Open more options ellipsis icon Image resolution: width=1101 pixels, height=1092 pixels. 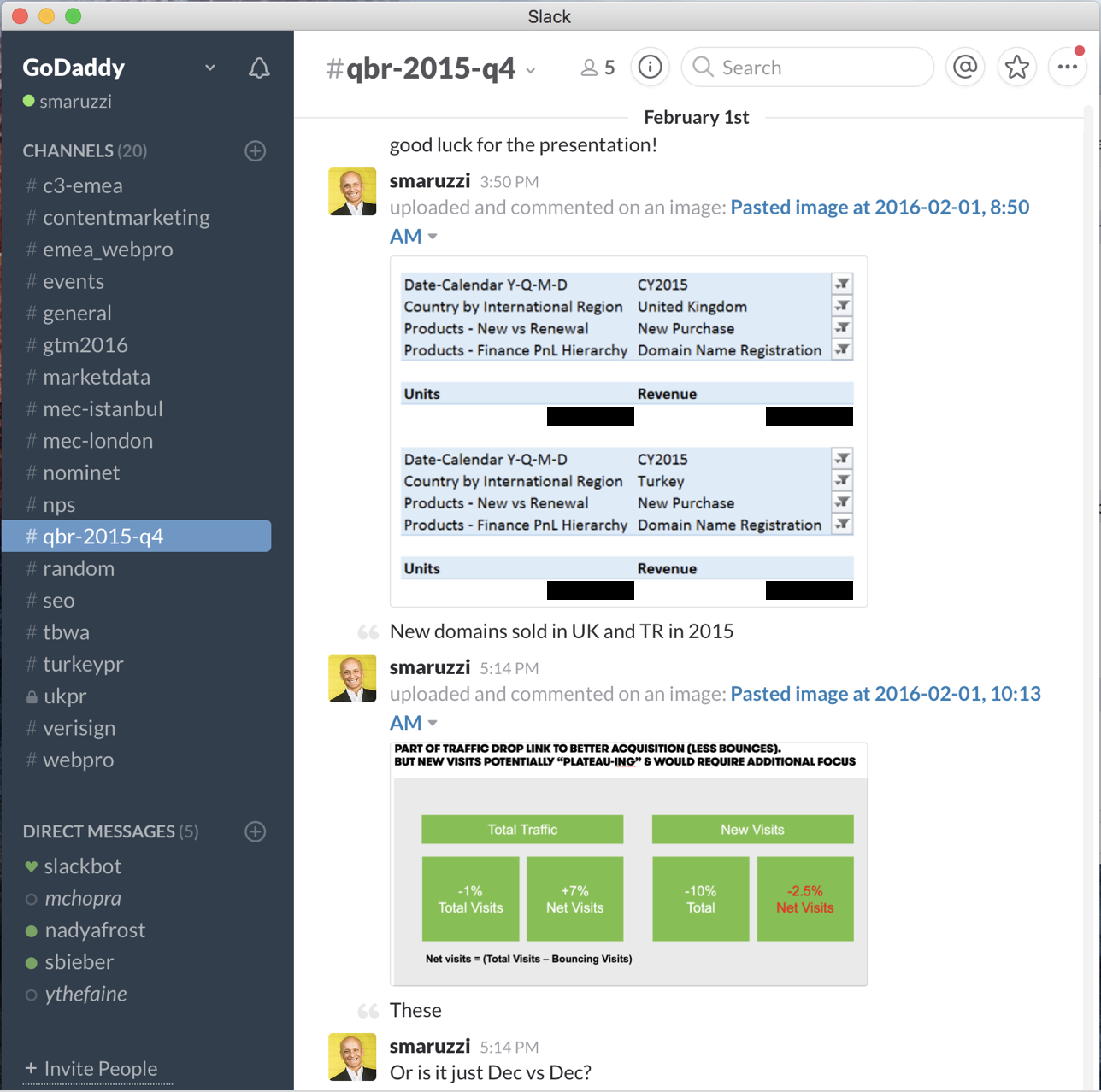[x=1068, y=67]
